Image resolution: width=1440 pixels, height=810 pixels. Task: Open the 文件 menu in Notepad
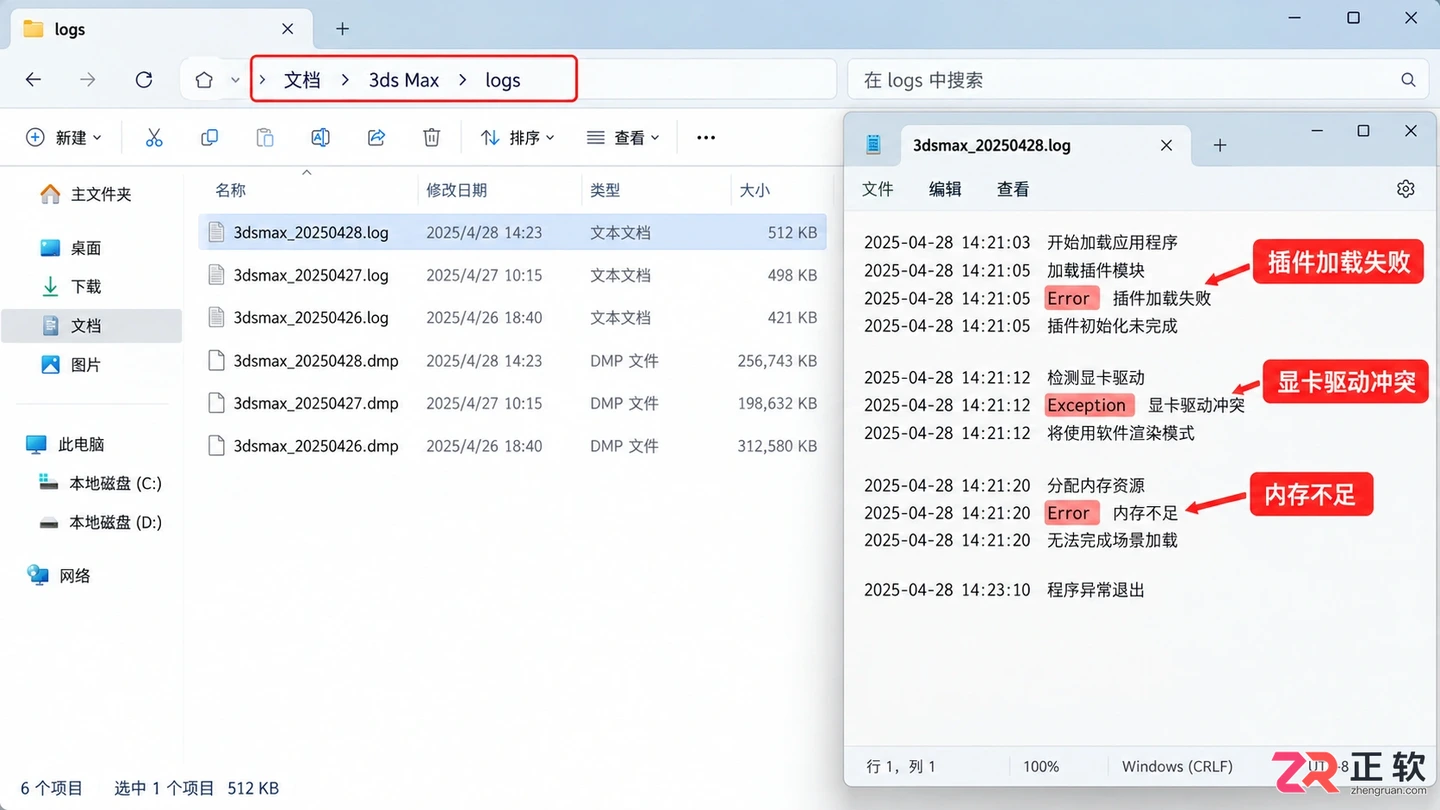tap(878, 189)
